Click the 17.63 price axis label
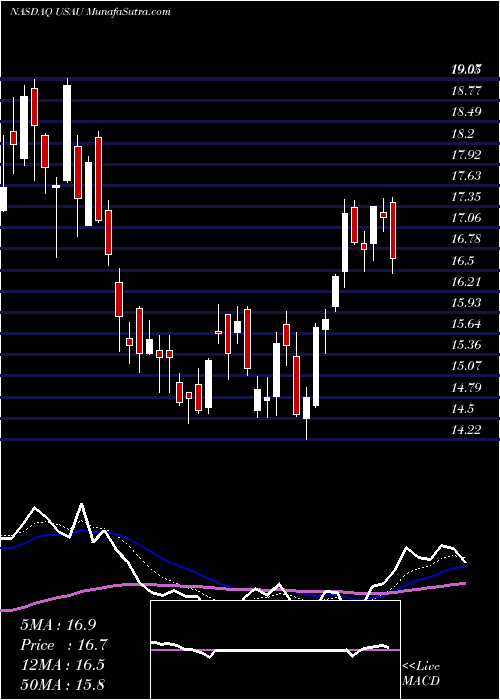This screenshot has width=500, height=700. tap(467, 175)
